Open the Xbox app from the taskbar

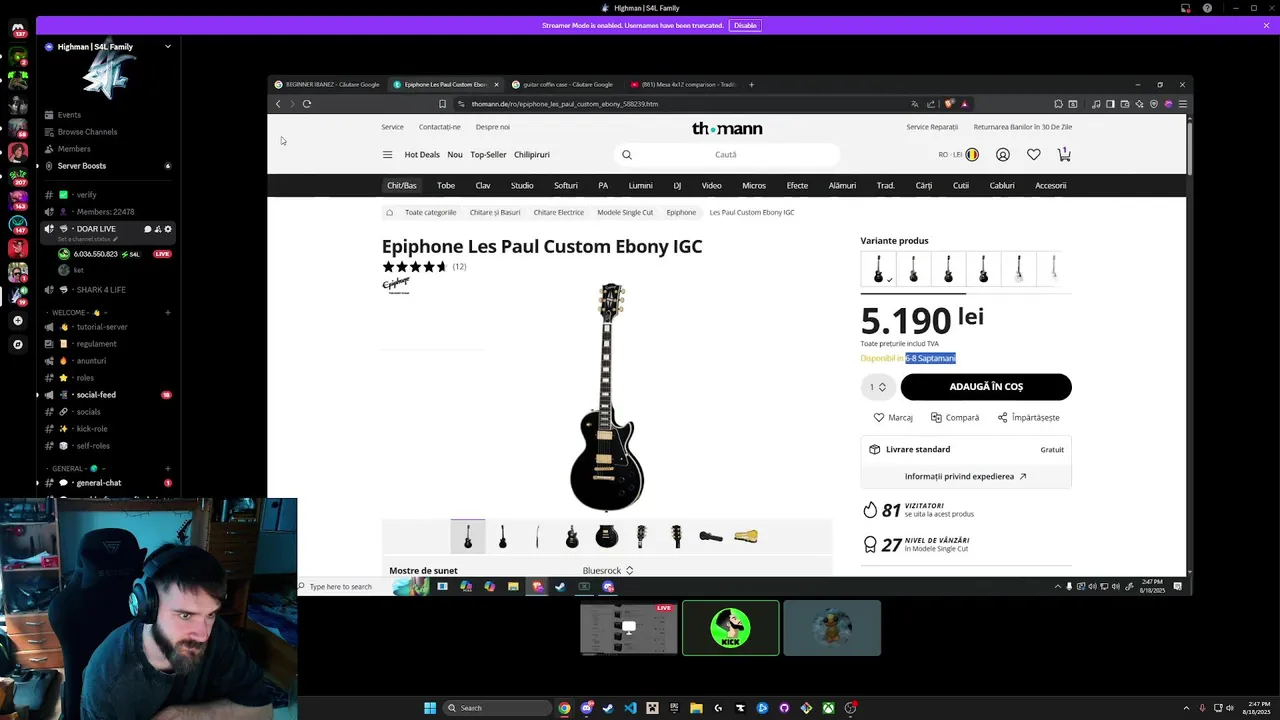pos(828,708)
